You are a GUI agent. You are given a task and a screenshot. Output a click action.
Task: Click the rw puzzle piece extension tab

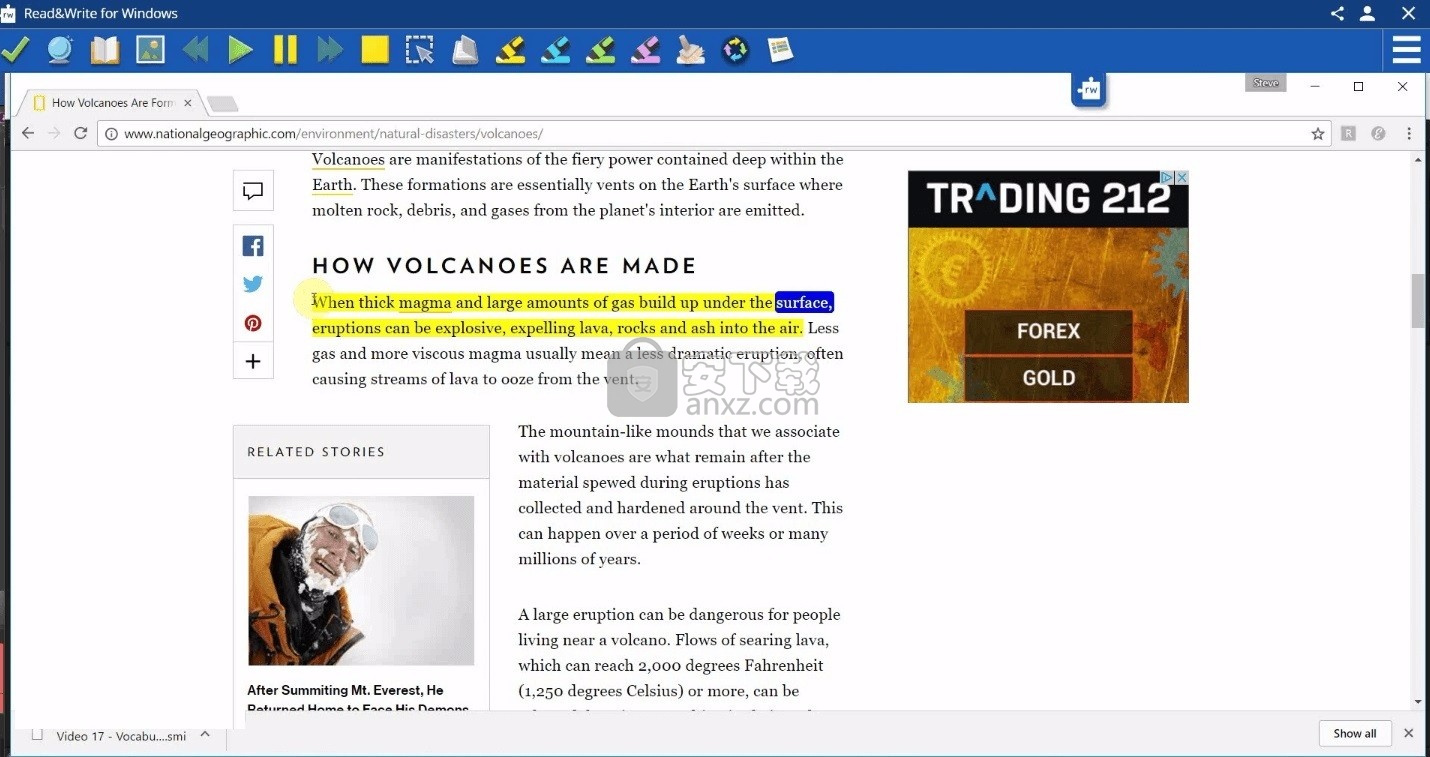pos(1090,90)
